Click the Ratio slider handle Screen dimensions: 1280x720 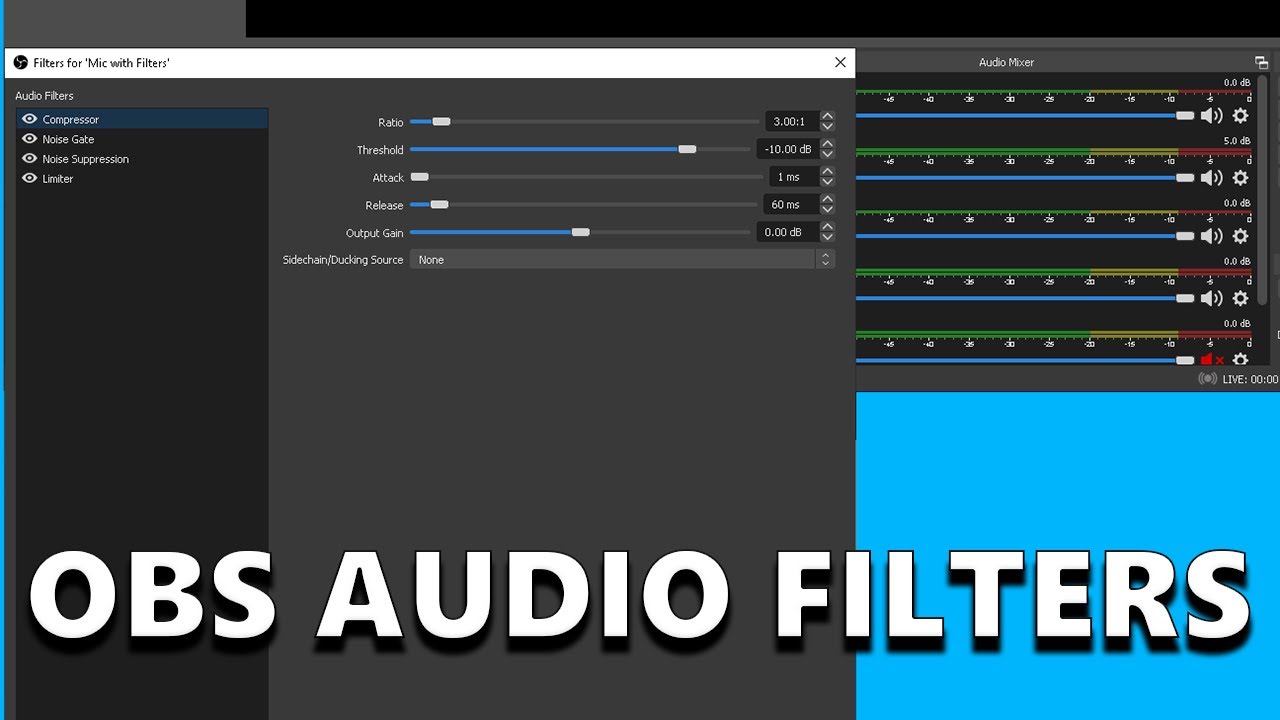click(x=441, y=122)
